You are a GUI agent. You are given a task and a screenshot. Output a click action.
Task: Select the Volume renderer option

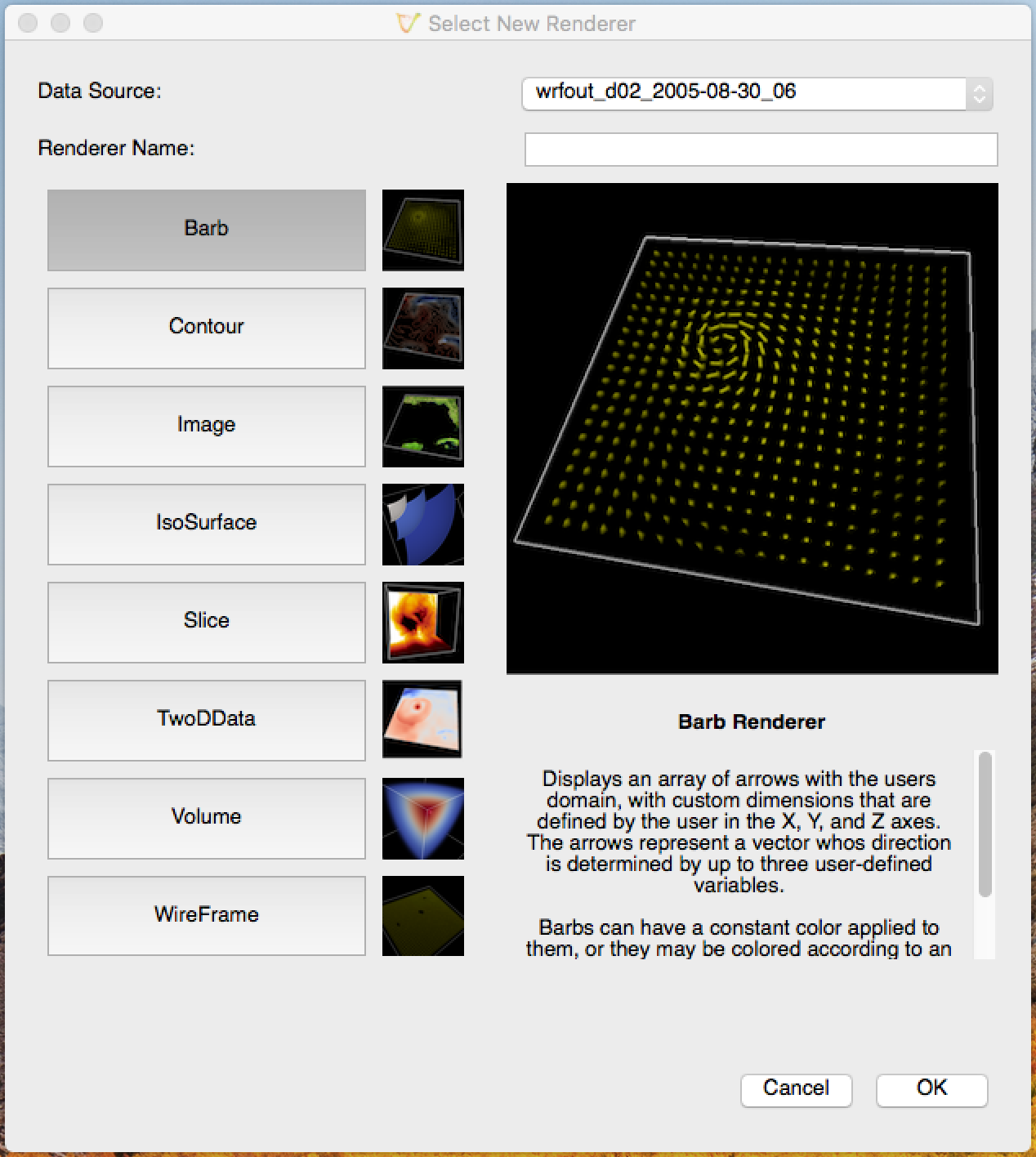(206, 818)
